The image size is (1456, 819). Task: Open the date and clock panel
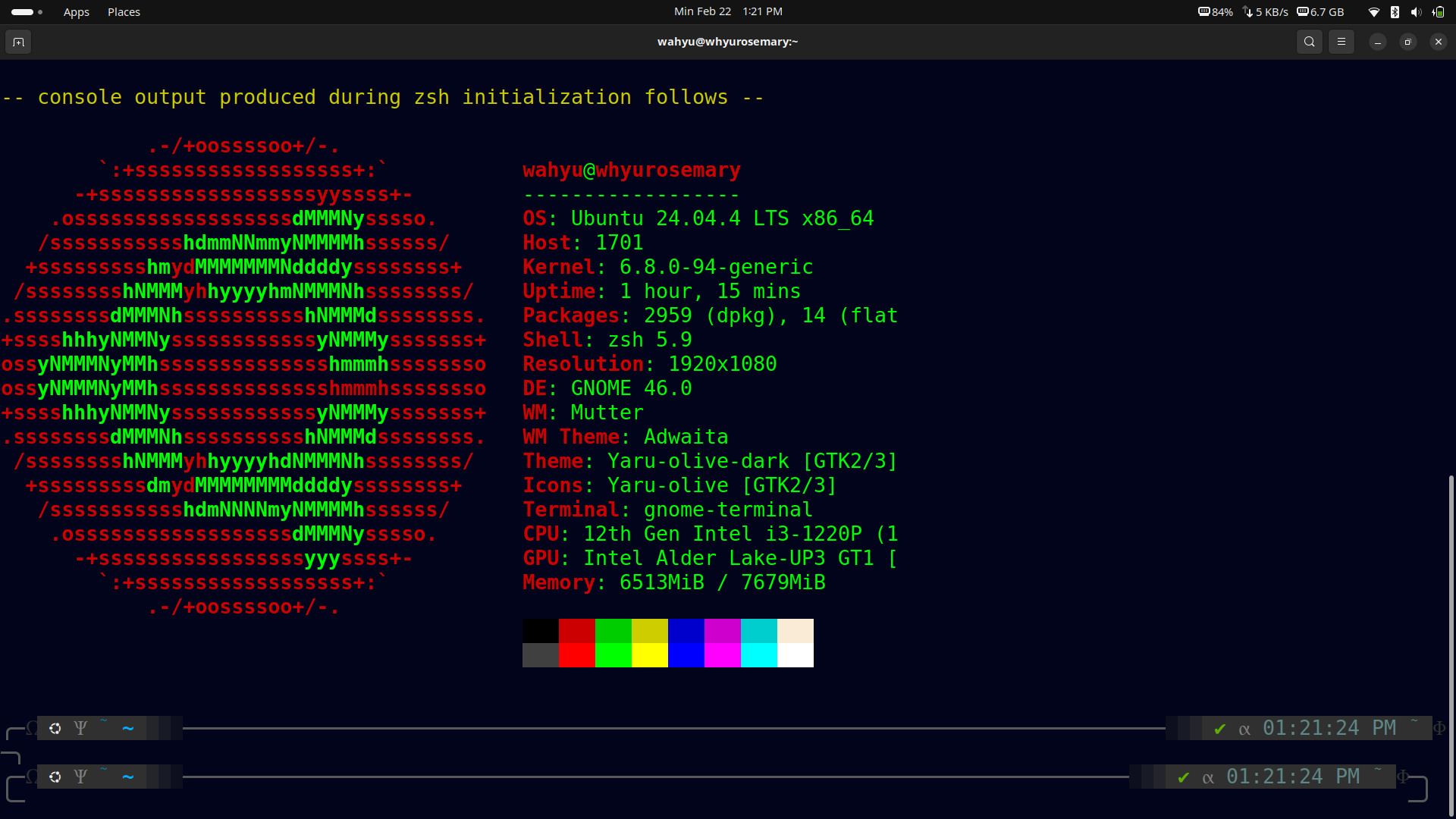728,11
